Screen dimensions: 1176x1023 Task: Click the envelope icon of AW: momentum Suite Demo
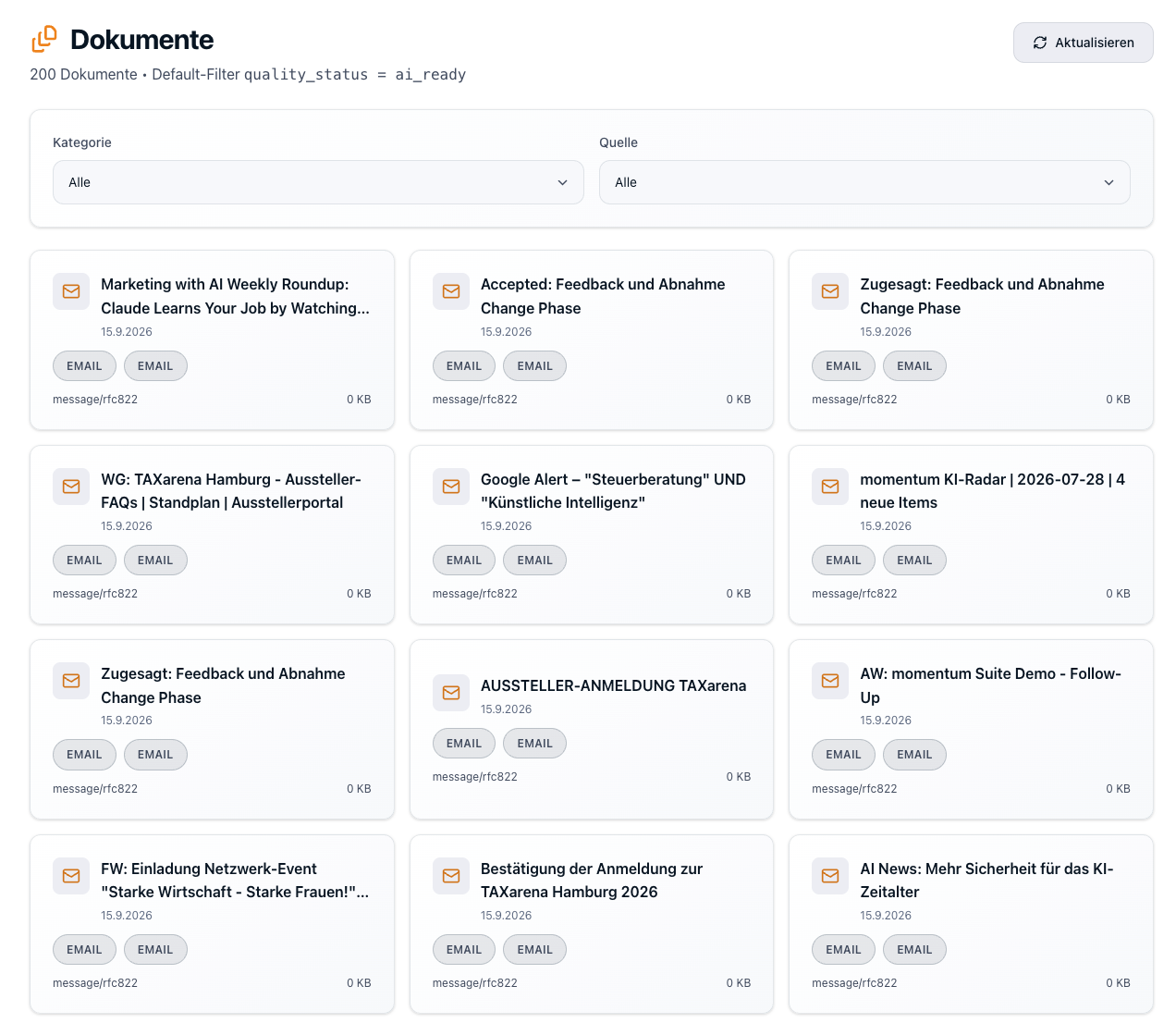(x=830, y=681)
